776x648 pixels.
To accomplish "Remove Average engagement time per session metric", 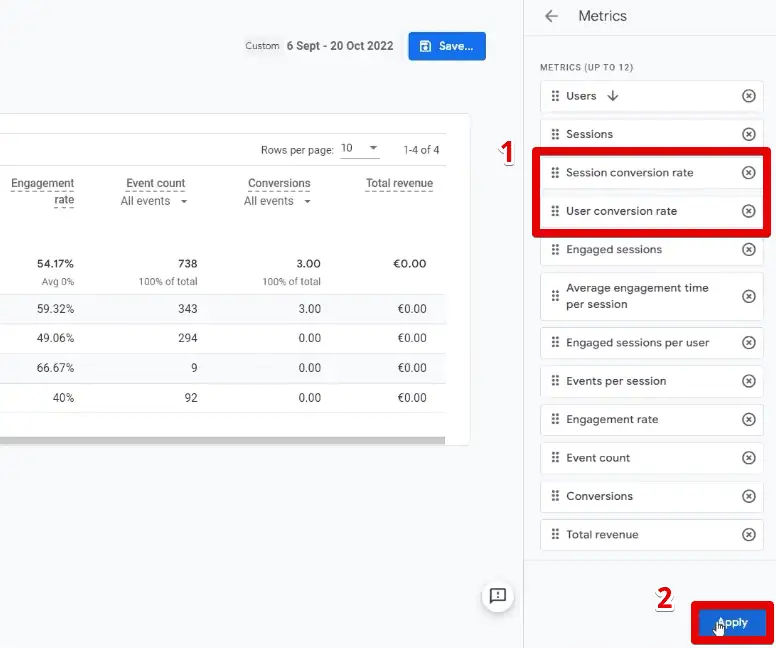I will click(x=749, y=296).
